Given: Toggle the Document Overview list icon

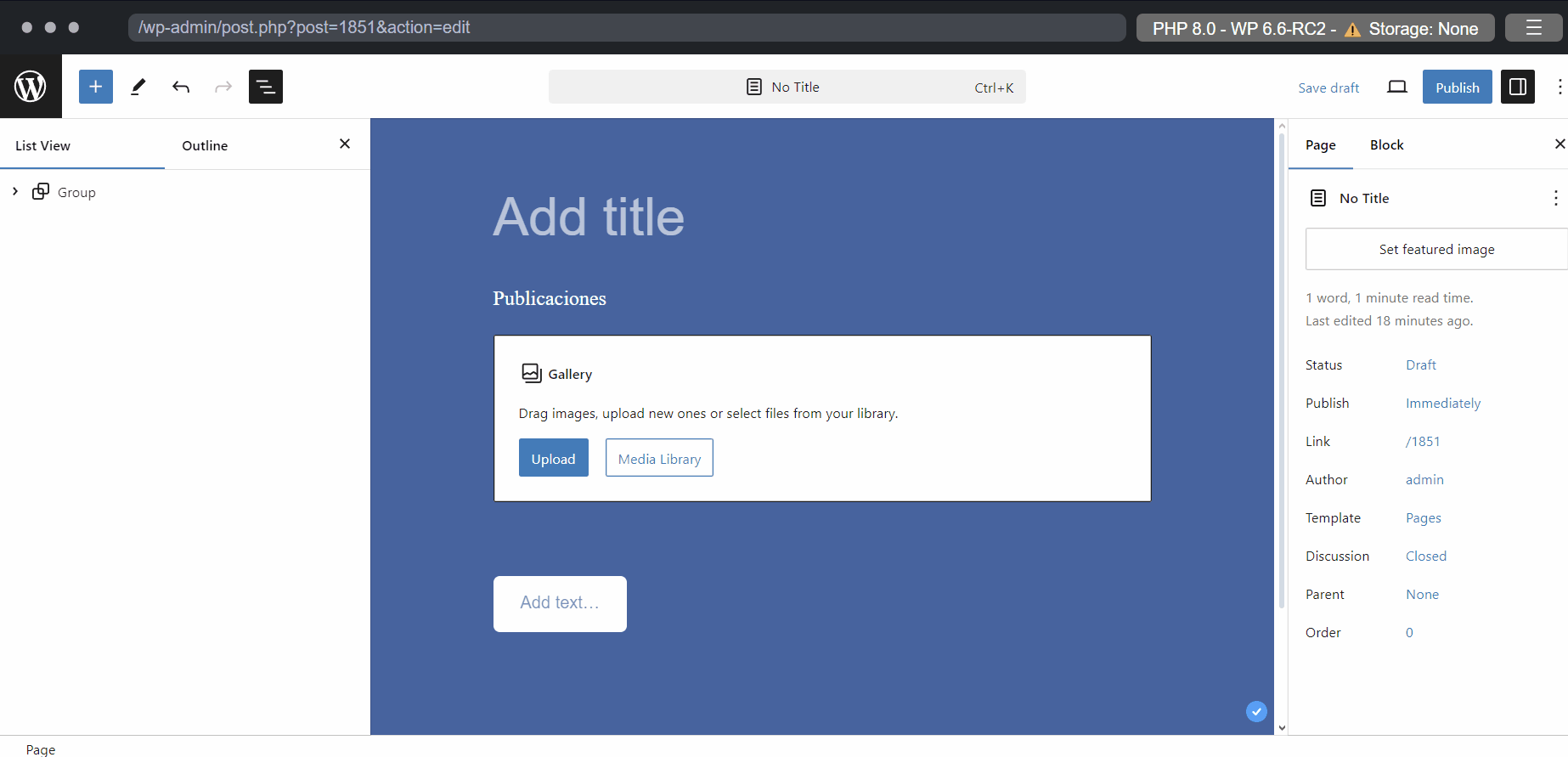Looking at the screenshot, I should point(265,87).
